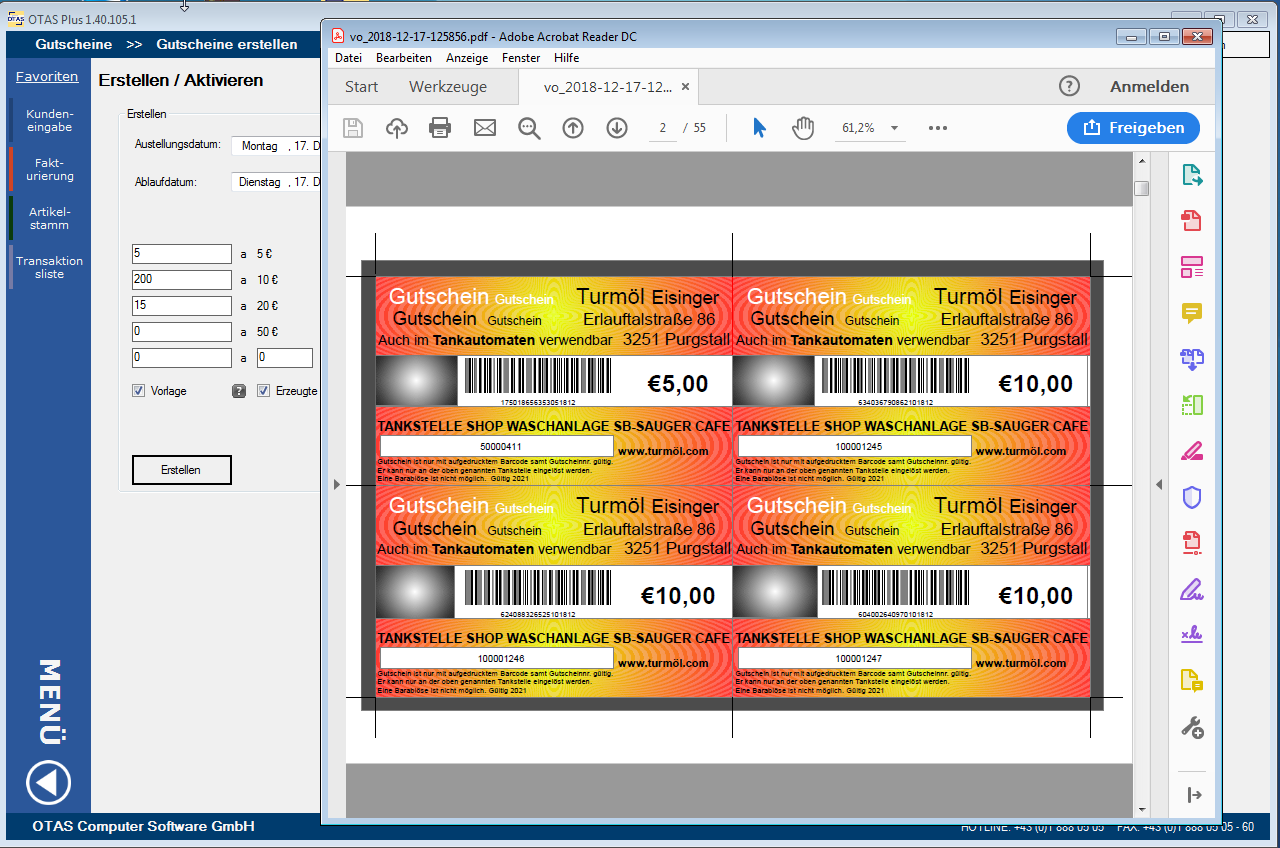
Task: Open more tools ellipsis icon
Action: [937, 128]
